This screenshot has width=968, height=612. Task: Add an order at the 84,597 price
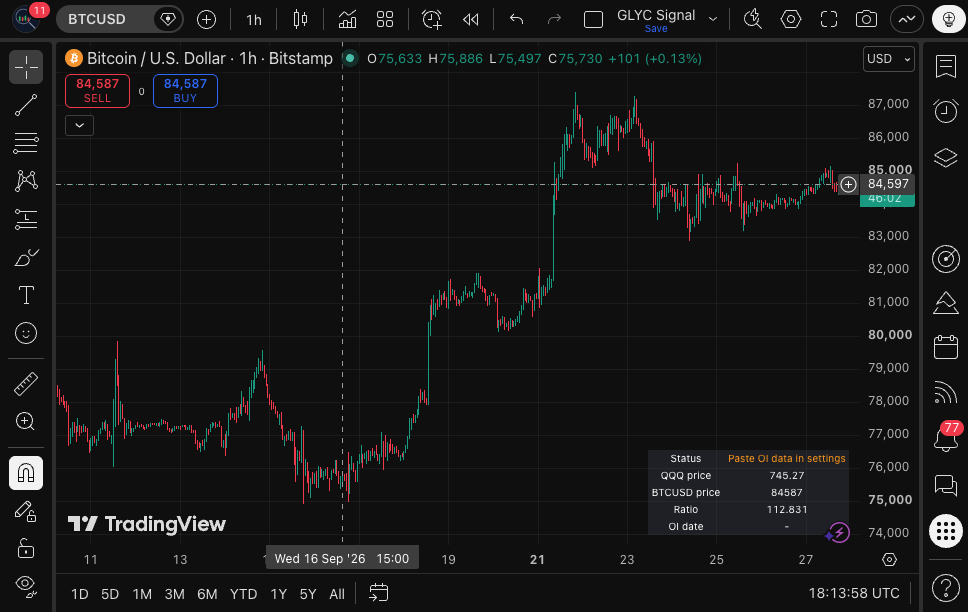pyautogui.click(x=848, y=184)
